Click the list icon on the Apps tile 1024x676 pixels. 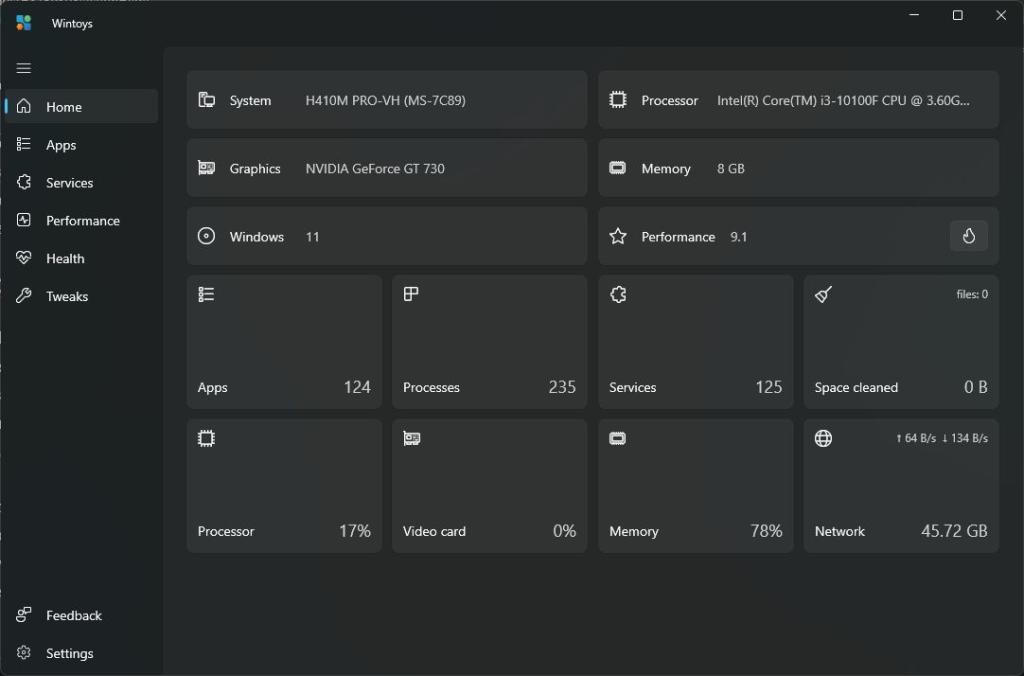tap(207, 294)
